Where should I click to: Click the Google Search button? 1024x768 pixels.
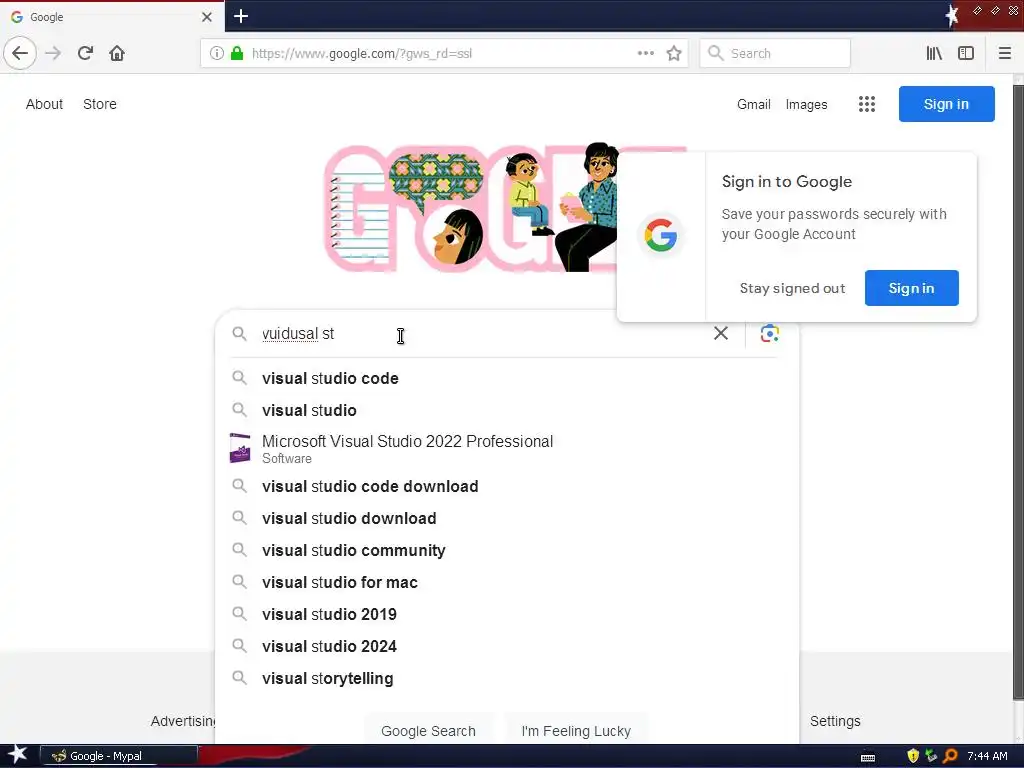coord(428,731)
